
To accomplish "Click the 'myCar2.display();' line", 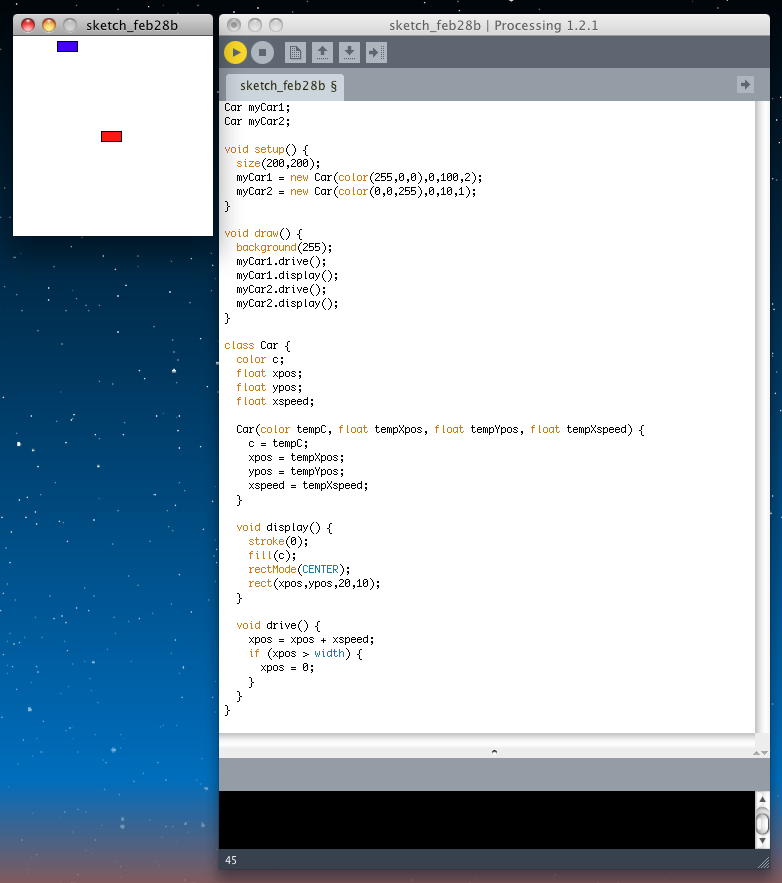I will 287,304.
